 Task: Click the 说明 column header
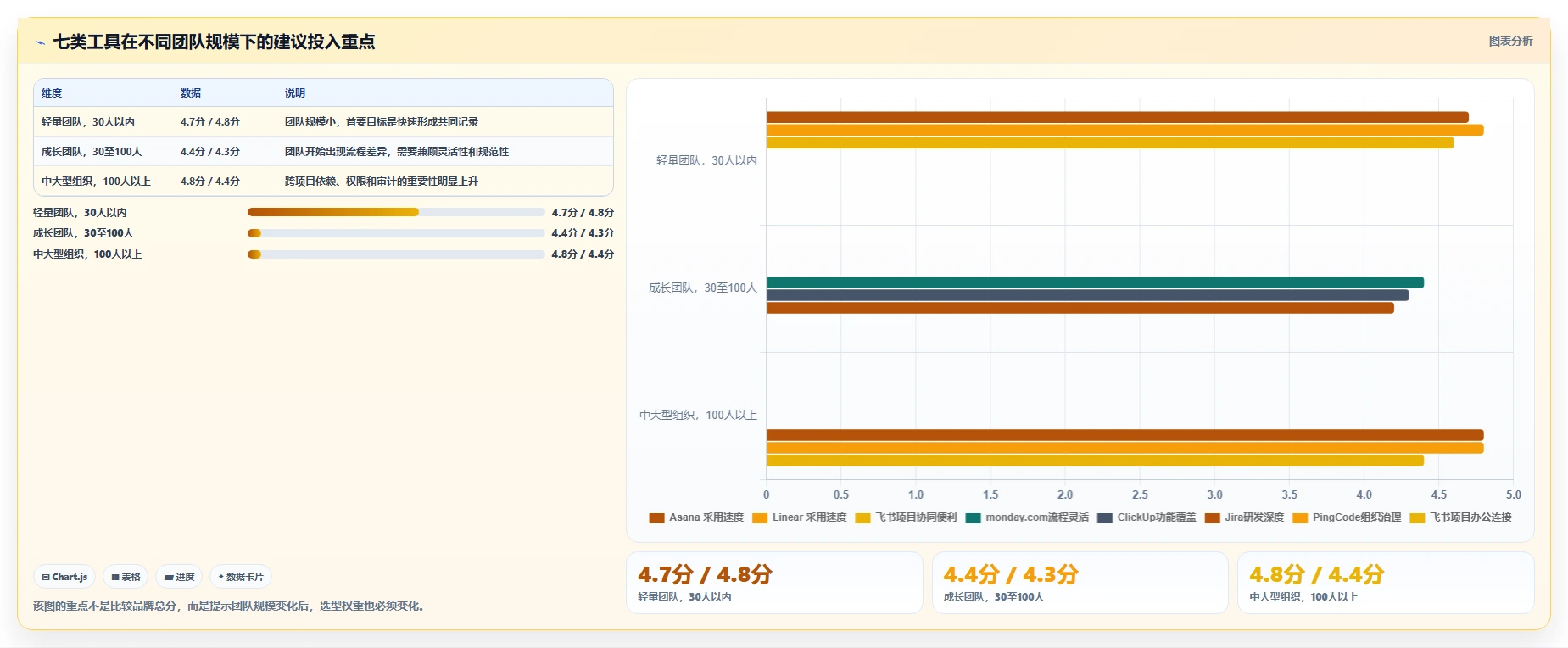[x=295, y=93]
